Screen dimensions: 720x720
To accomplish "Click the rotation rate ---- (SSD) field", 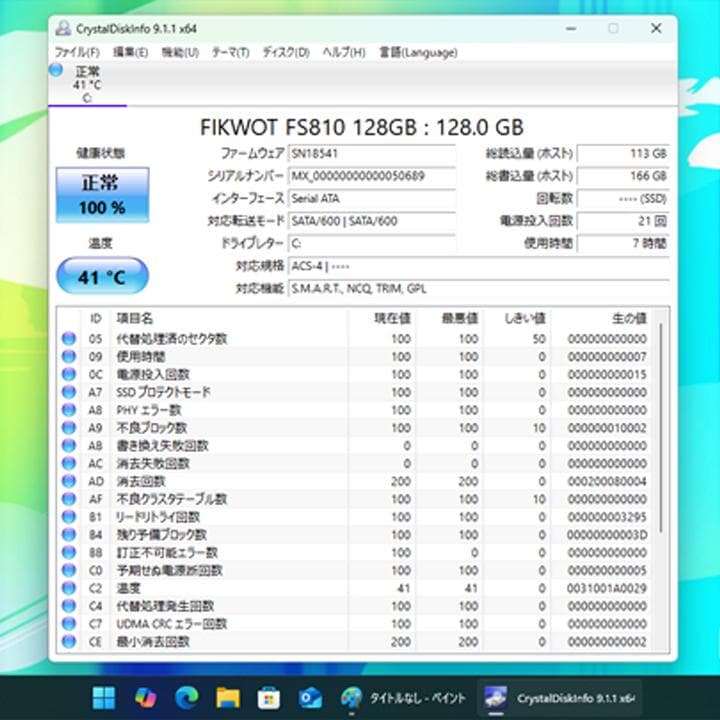I will pos(623,198).
